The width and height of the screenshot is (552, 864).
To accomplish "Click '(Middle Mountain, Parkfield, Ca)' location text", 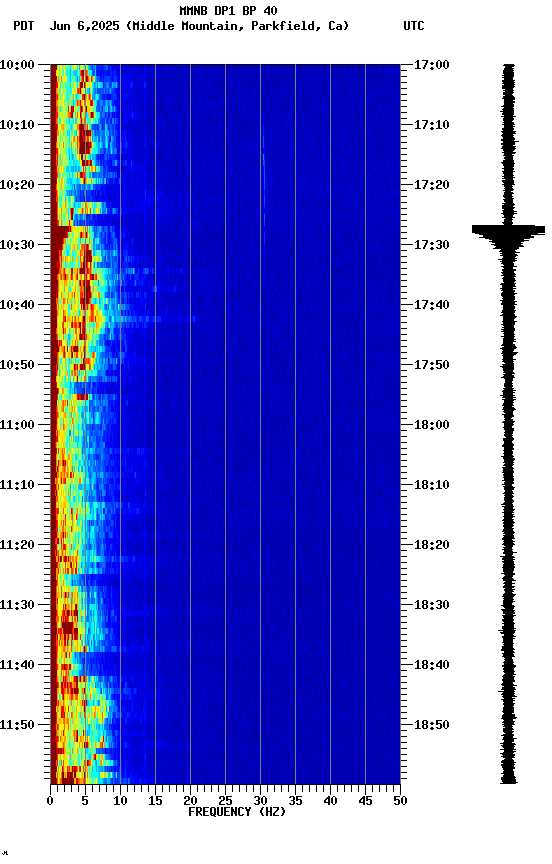I will pyautogui.click(x=237, y=26).
